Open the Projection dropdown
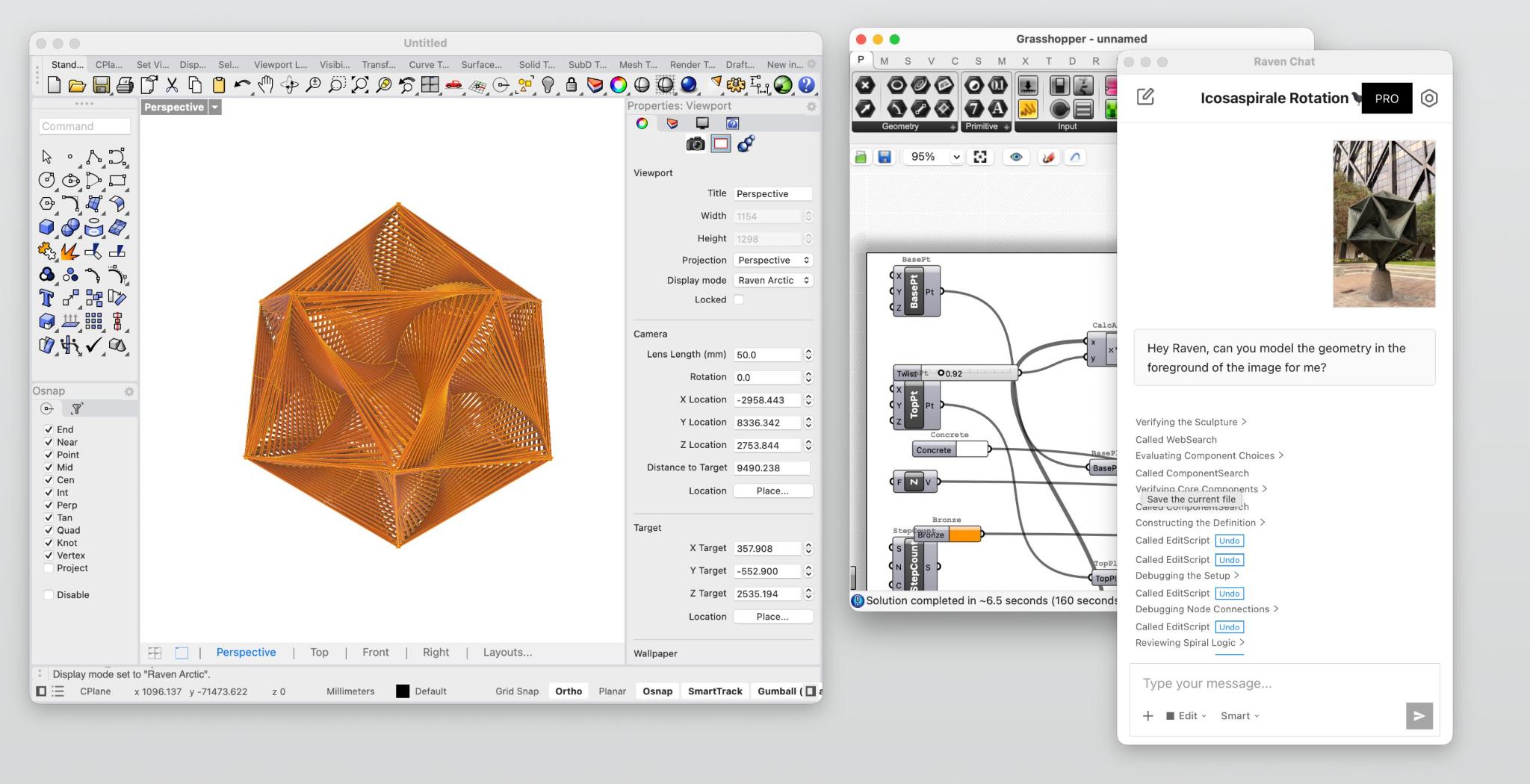This screenshot has width=1530, height=784. click(x=773, y=260)
